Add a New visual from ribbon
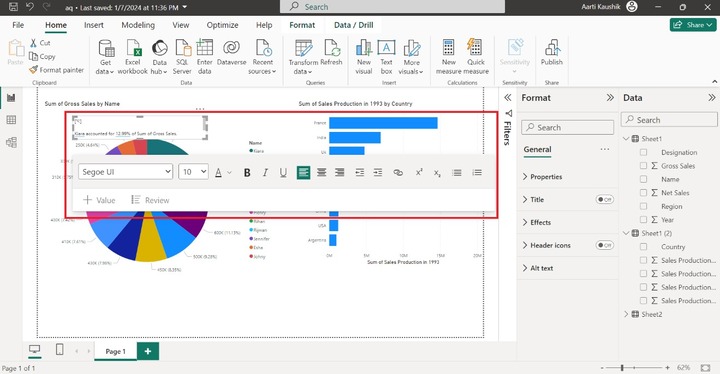The image size is (720, 374). [x=364, y=57]
